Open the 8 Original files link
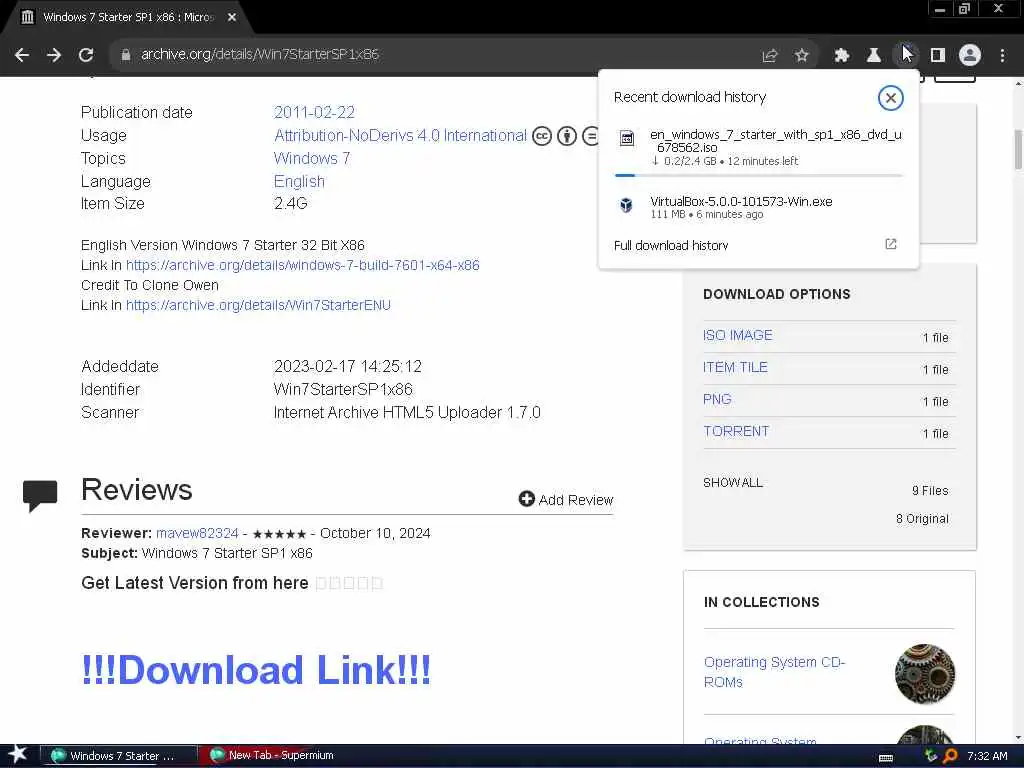1024x768 pixels. pyautogui.click(x=922, y=519)
